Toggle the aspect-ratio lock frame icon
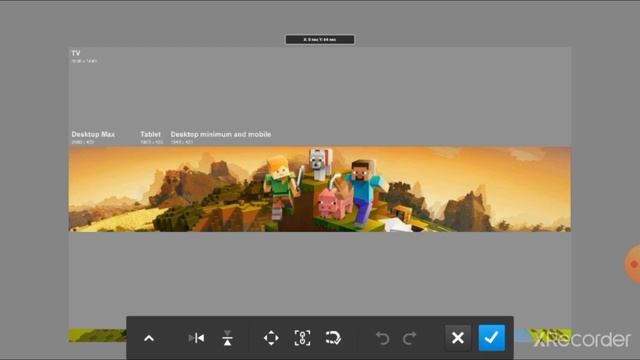Viewport: 640px width, 360px height. tap(302, 338)
